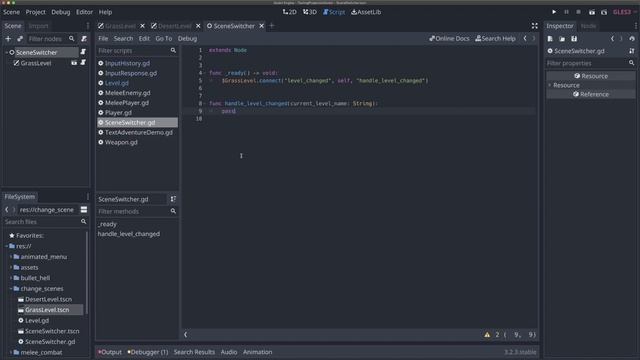
Task: Expand the melee_combat folder
Action: coord(11,352)
